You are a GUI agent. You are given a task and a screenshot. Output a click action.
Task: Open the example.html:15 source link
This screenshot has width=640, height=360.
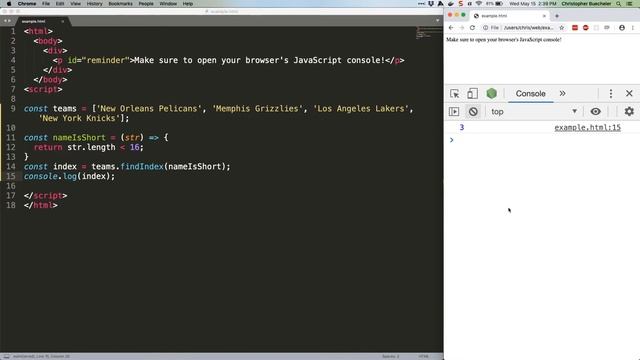(587, 127)
